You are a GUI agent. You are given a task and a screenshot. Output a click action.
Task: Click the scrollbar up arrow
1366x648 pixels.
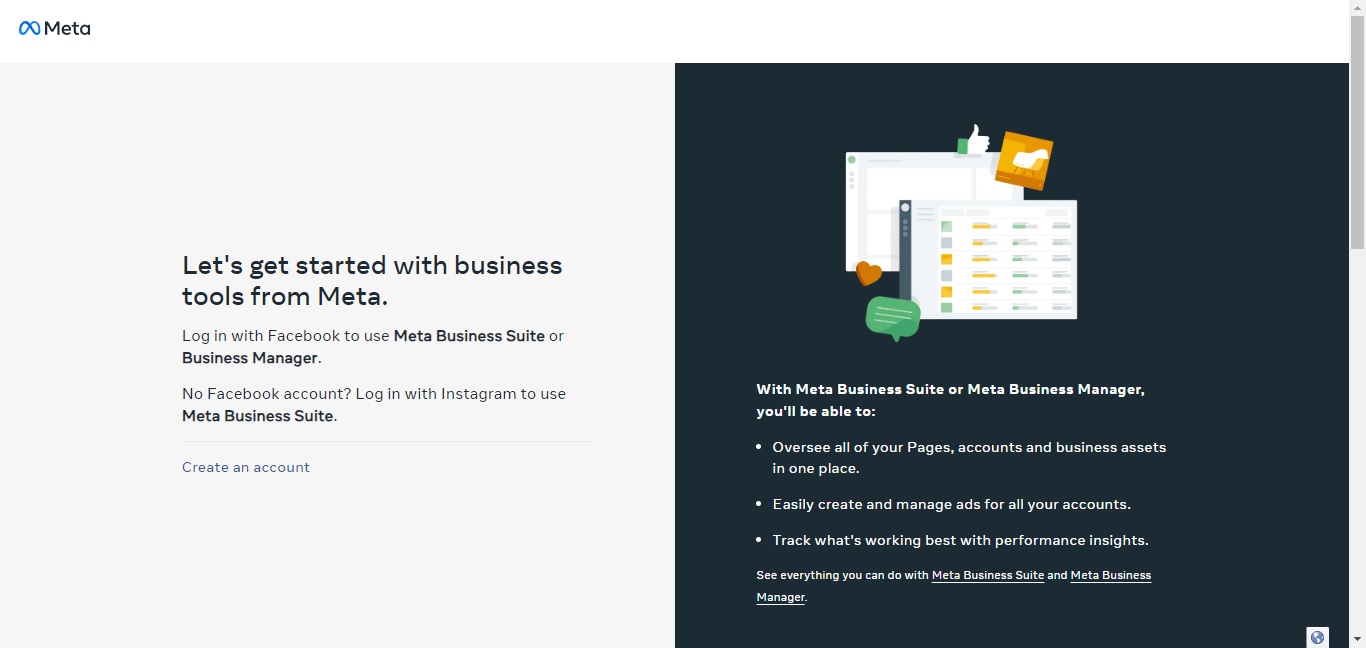pos(1357,8)
